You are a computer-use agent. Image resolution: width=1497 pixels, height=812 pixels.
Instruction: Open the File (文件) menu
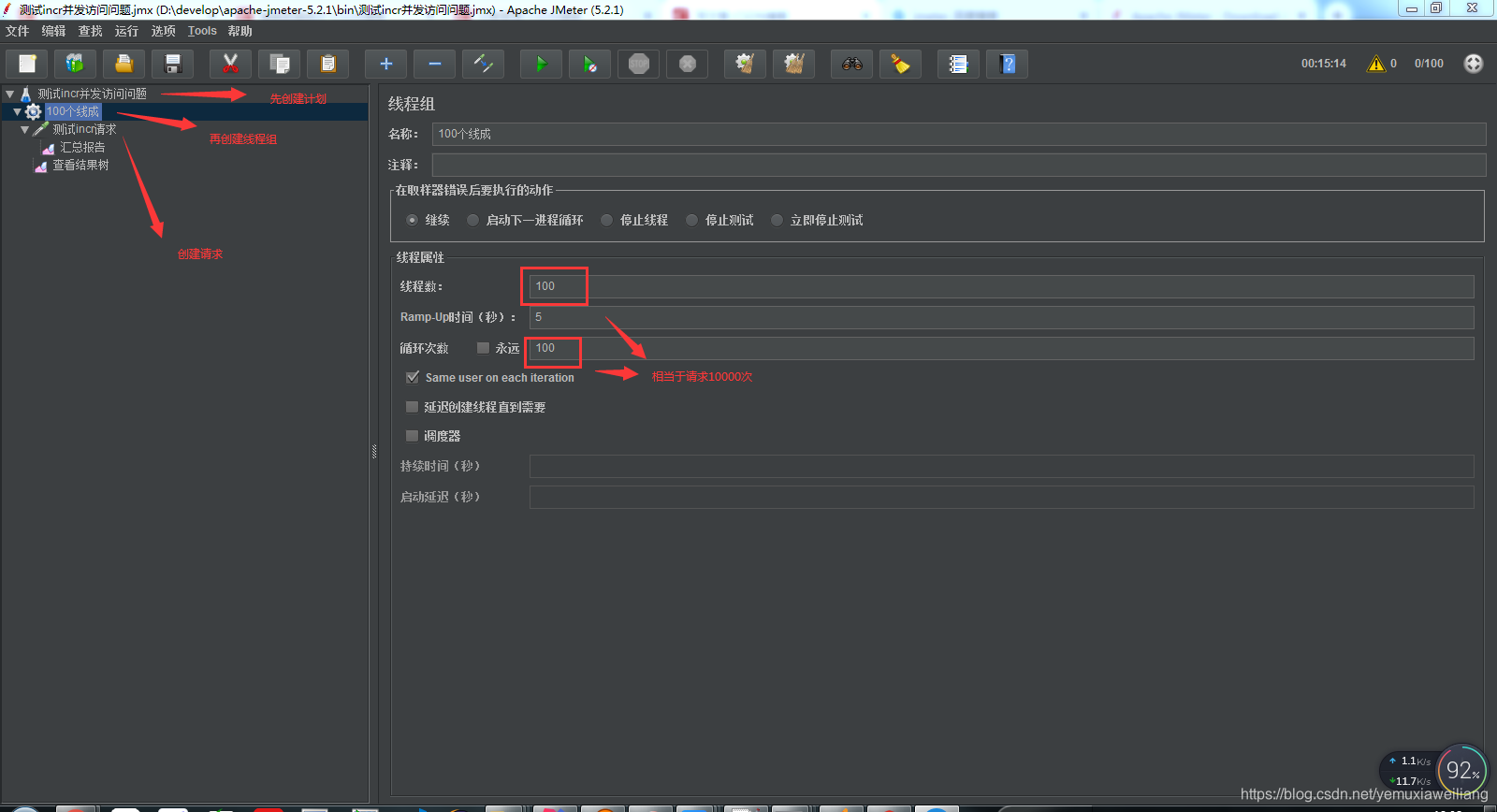17,31
